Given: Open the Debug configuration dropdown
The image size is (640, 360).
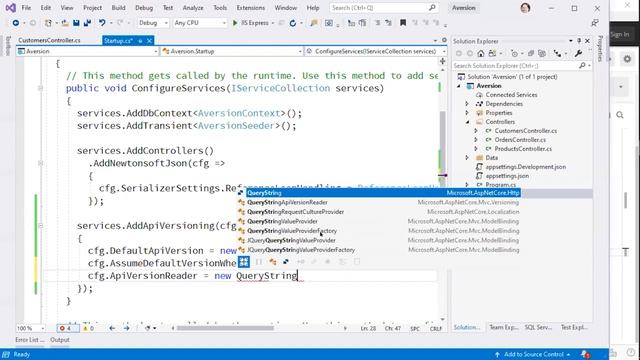Looking at the screenshot, I should tap(153, 23).
